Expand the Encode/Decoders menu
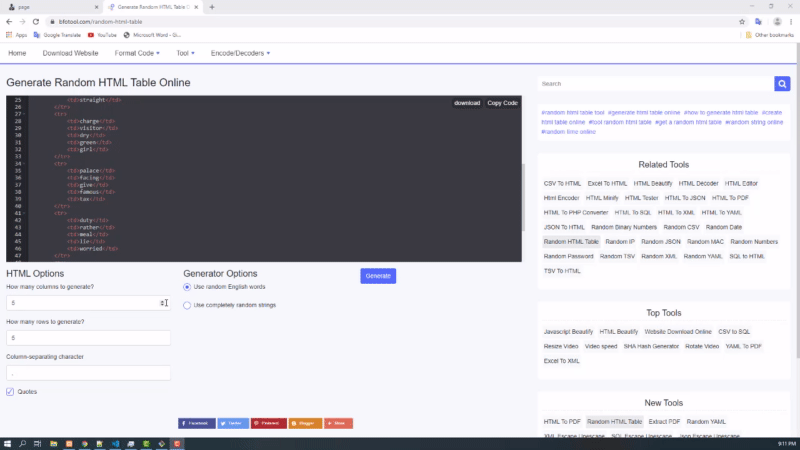 point(240,53)
